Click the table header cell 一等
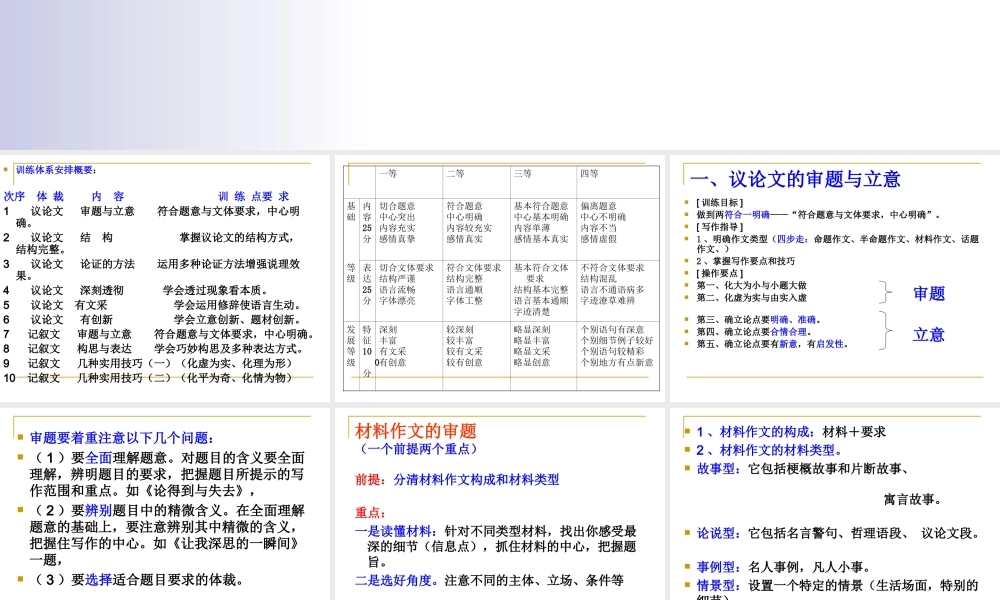 (x=388, y=173)
